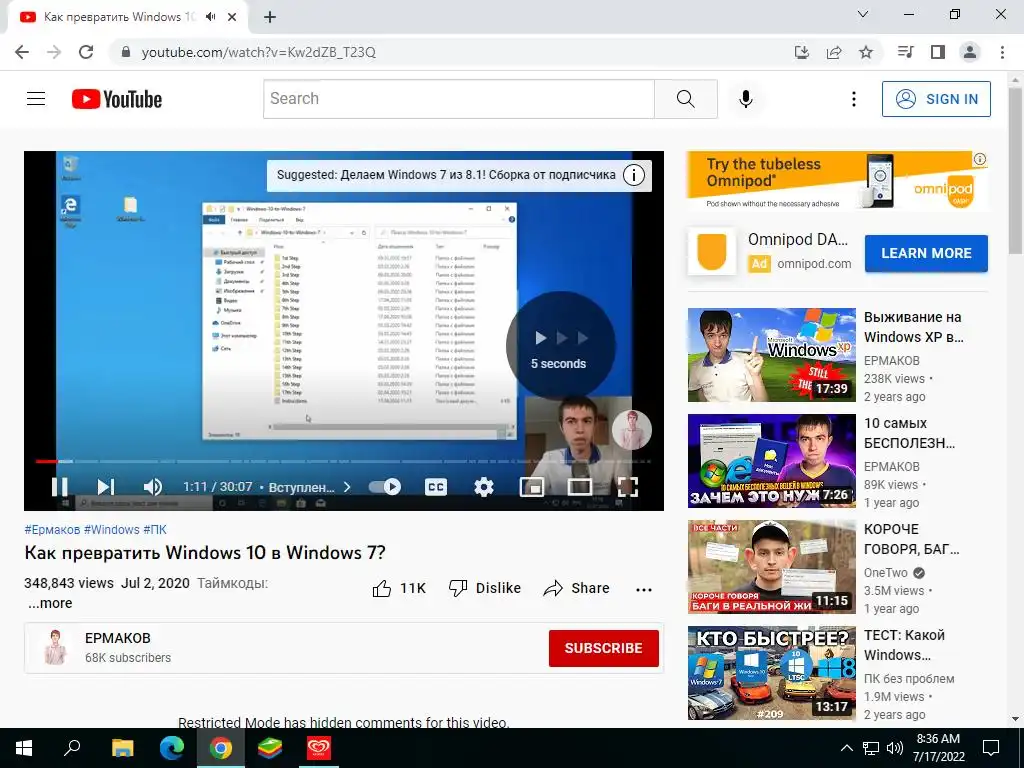Open Выживание на Windows XP video thumbnail

[771, 355]
